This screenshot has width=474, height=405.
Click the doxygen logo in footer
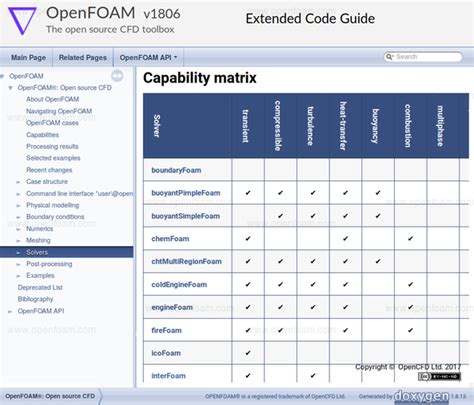[x=421, y=396]
